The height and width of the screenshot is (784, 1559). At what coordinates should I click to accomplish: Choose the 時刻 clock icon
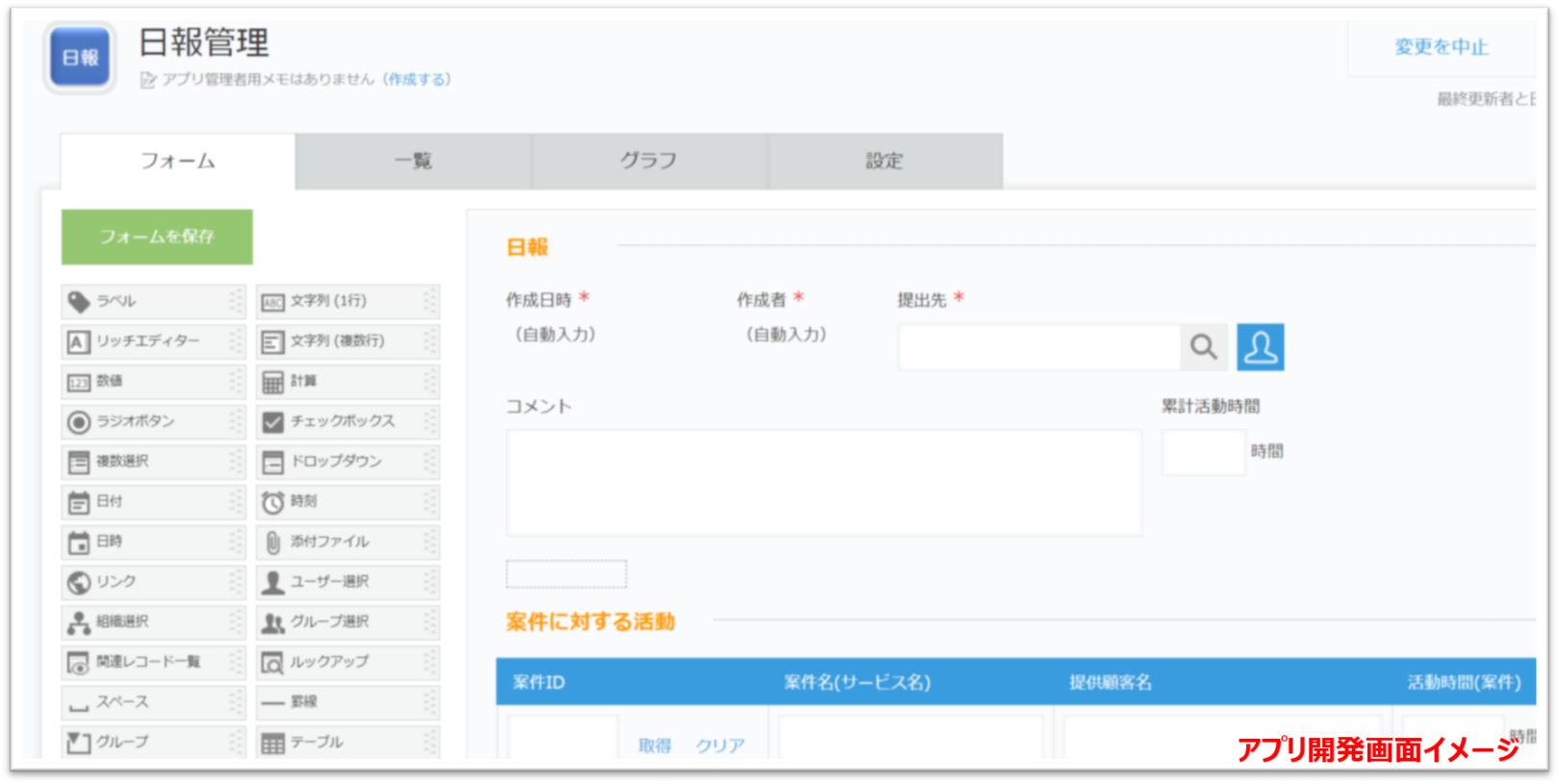tap(273, 503)
